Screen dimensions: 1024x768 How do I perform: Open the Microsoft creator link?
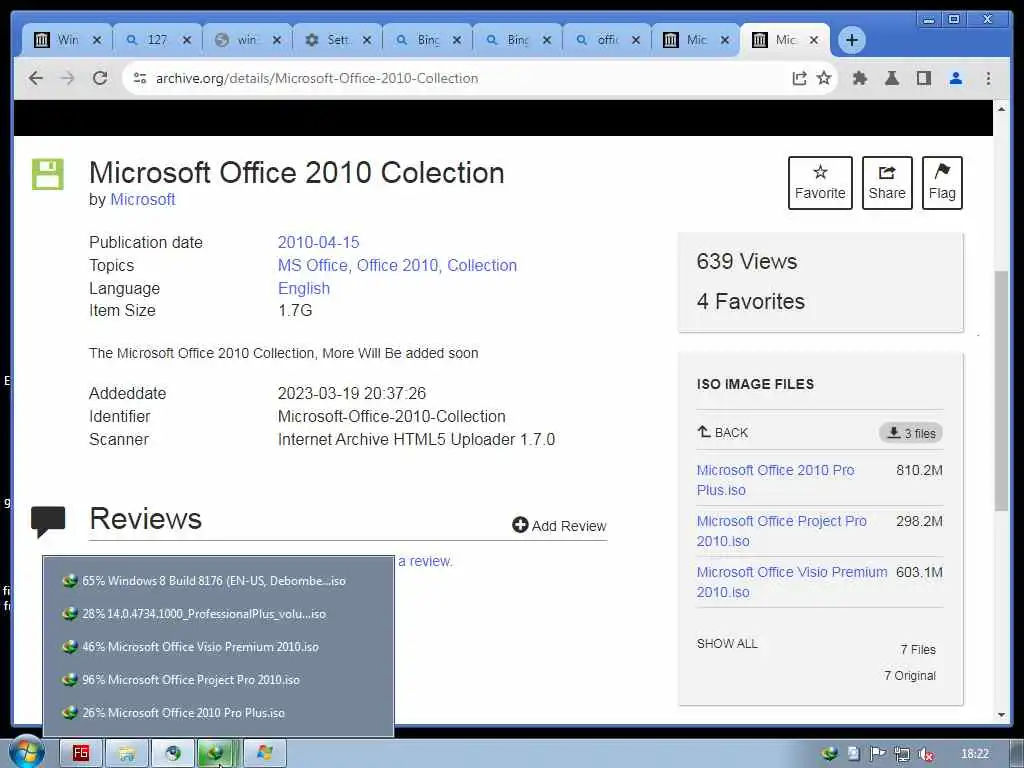pos(142,200)
